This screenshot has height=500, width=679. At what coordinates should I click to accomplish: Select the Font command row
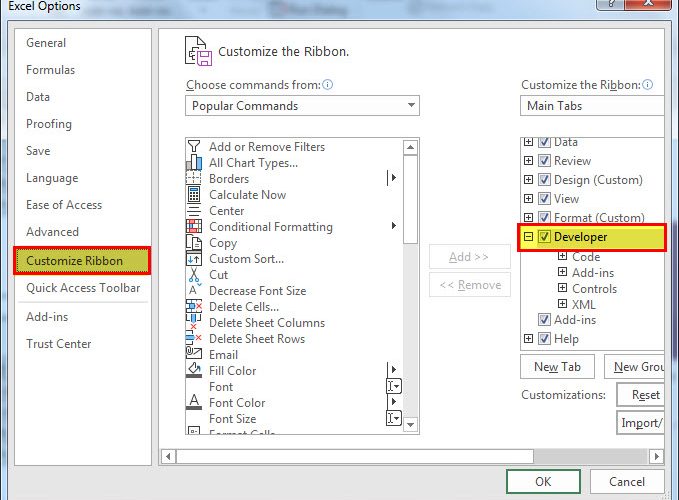(294, 387)
